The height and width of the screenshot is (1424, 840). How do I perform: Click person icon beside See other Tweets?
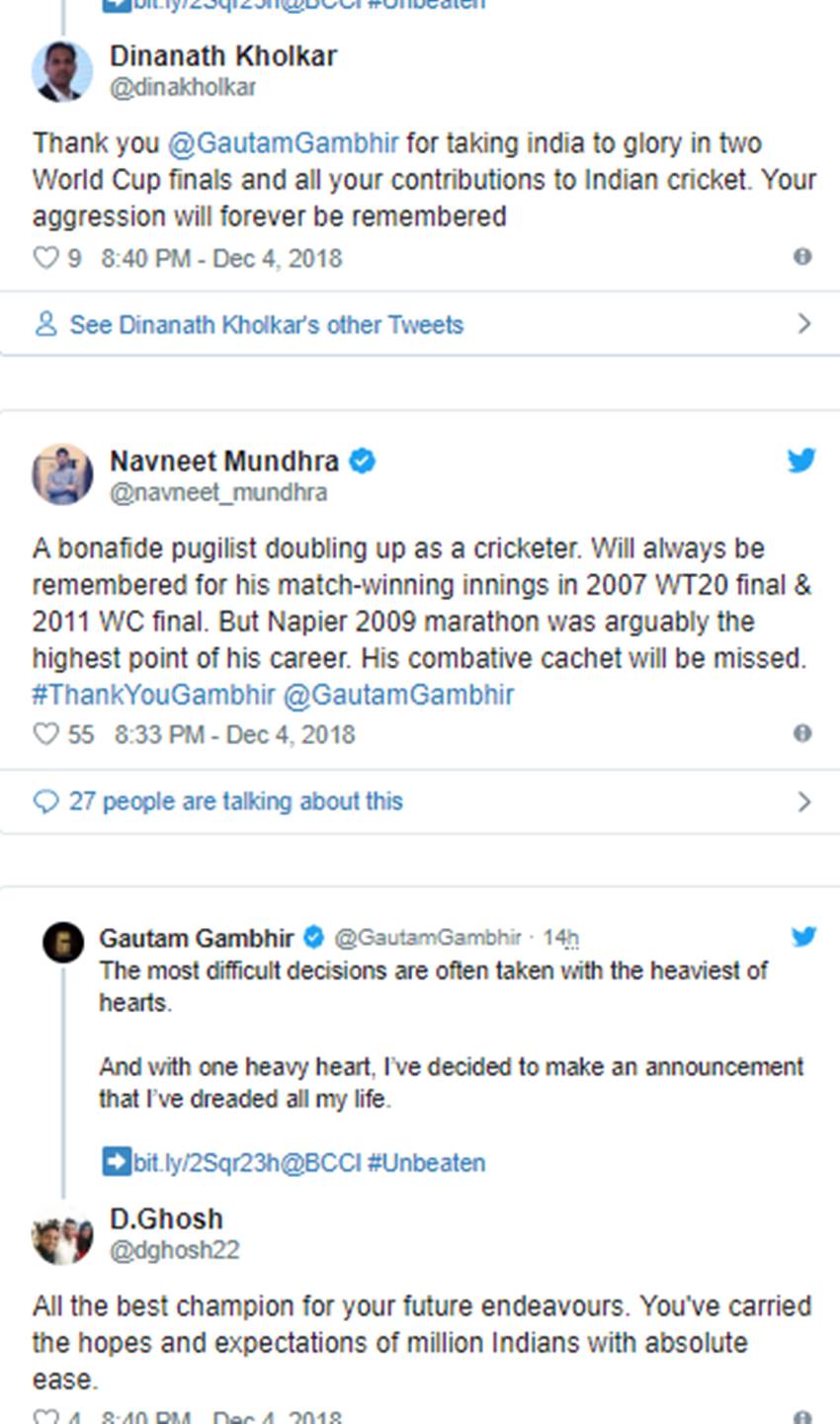pyautogui.click(x=45, y=324)
